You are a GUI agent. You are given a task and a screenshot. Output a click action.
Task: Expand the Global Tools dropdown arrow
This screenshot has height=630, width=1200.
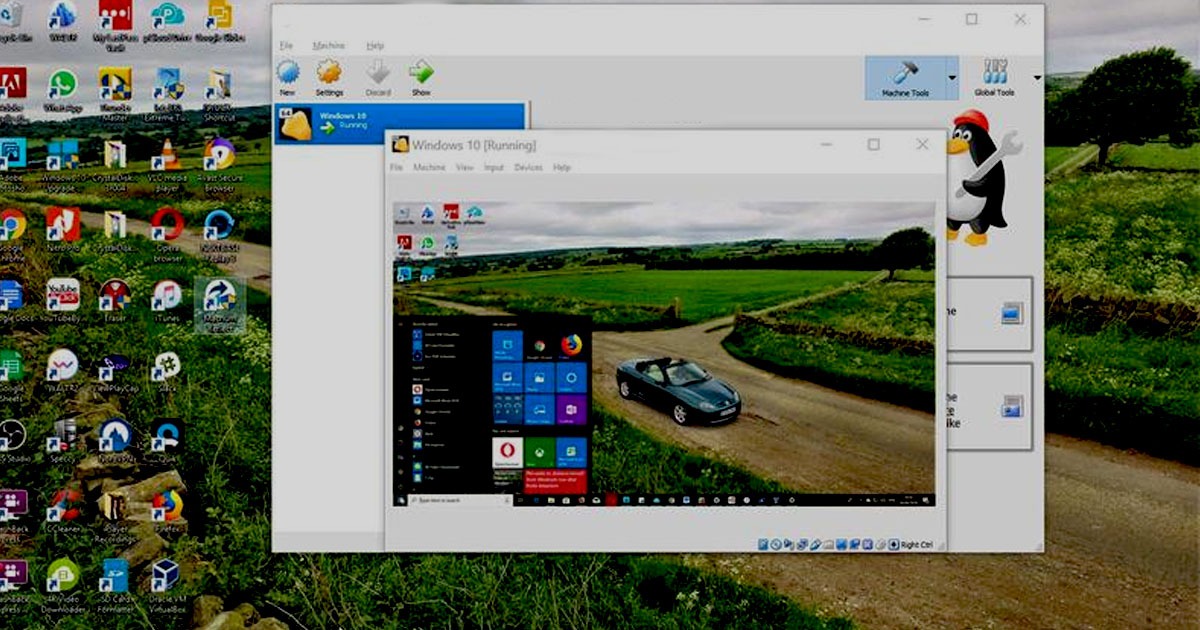(1036, 78)
